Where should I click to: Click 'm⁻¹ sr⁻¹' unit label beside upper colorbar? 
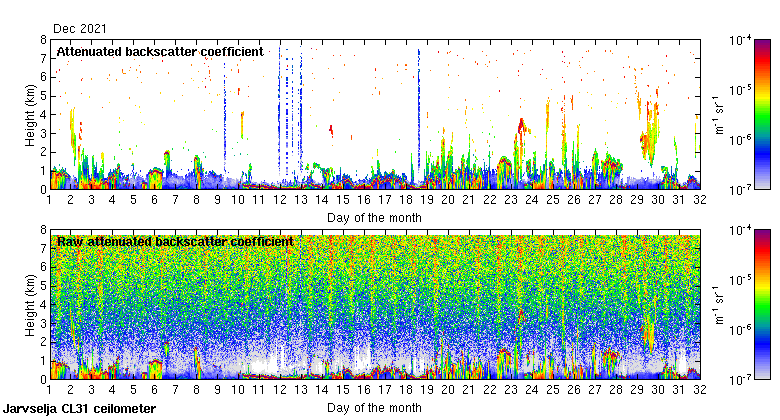(x=719, y=115)
